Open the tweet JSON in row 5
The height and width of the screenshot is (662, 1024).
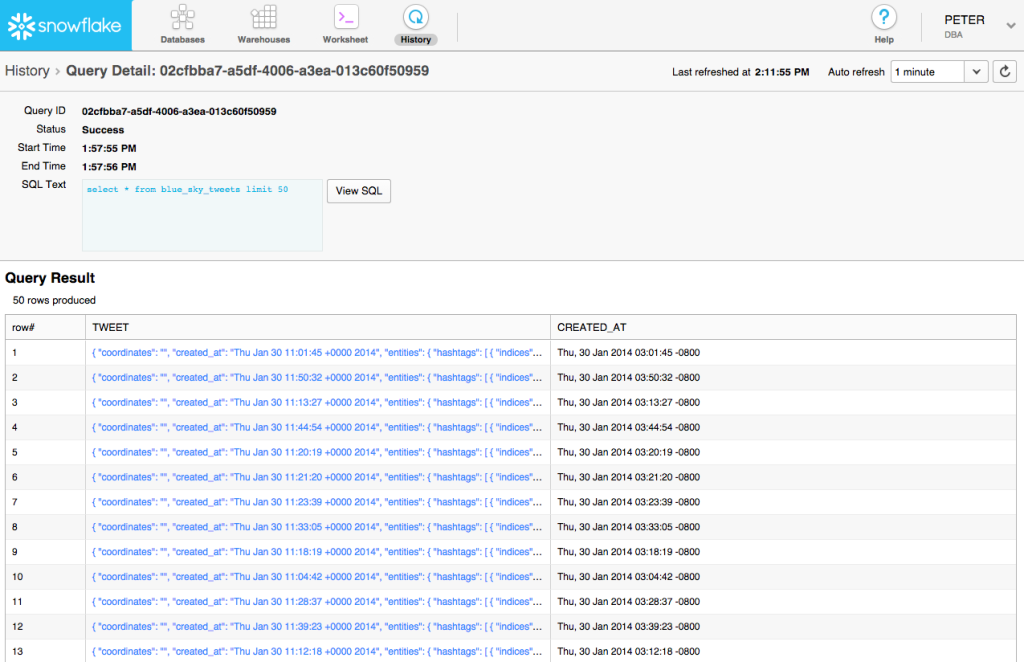(317, 452)
